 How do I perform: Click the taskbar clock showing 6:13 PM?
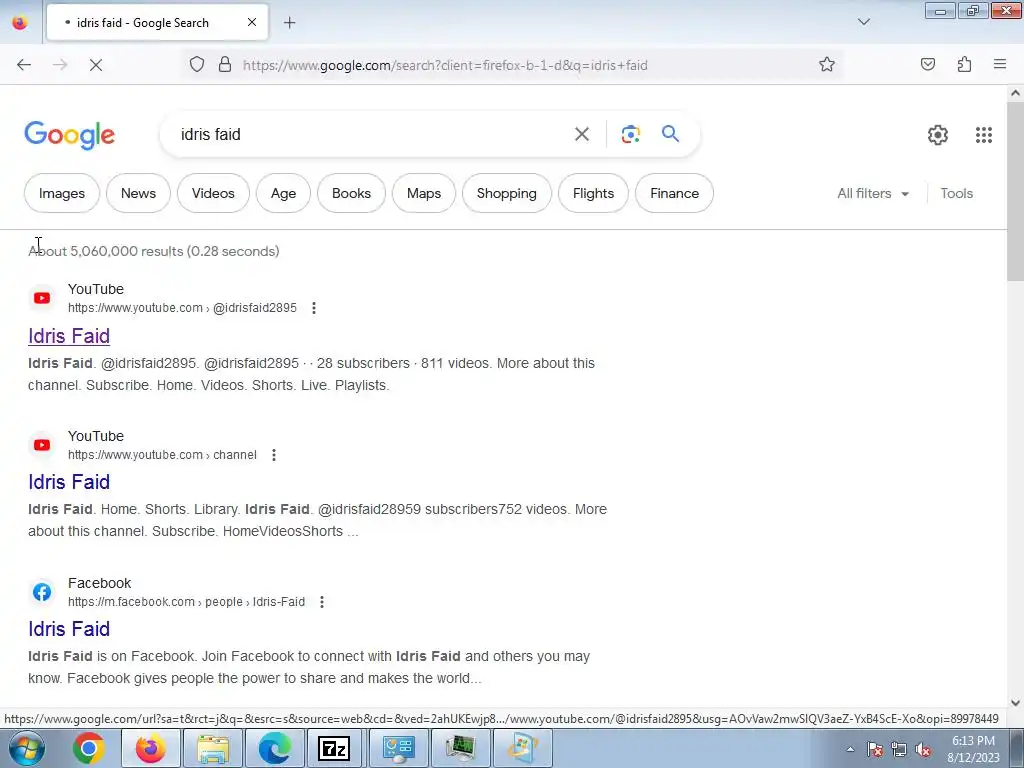(x=973, y=749)
